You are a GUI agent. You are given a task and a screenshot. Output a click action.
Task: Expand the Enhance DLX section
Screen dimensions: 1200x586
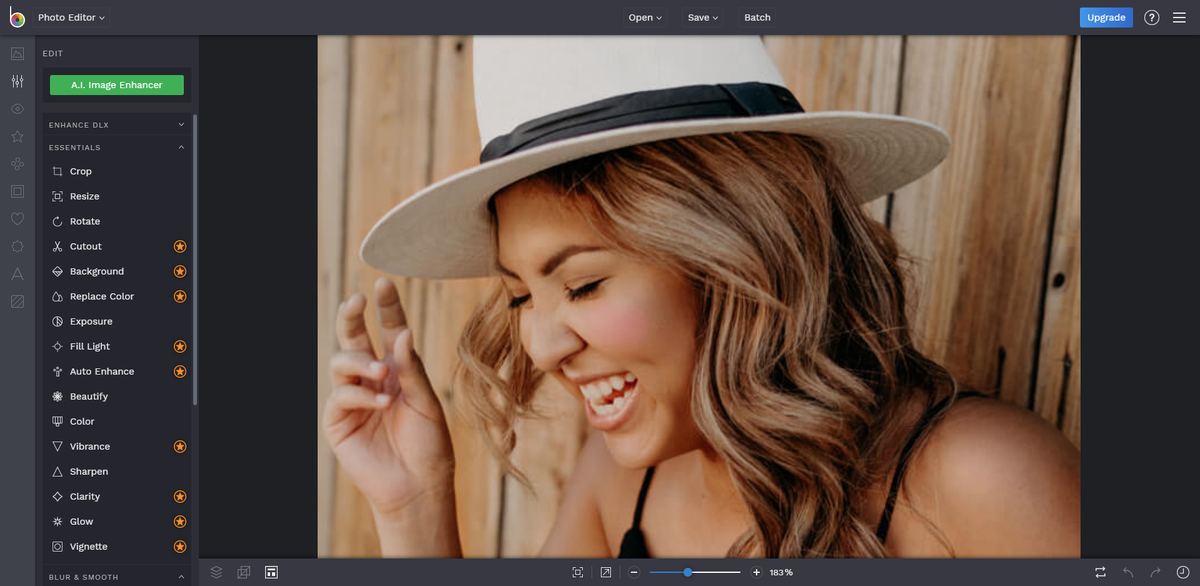[117, 125]
